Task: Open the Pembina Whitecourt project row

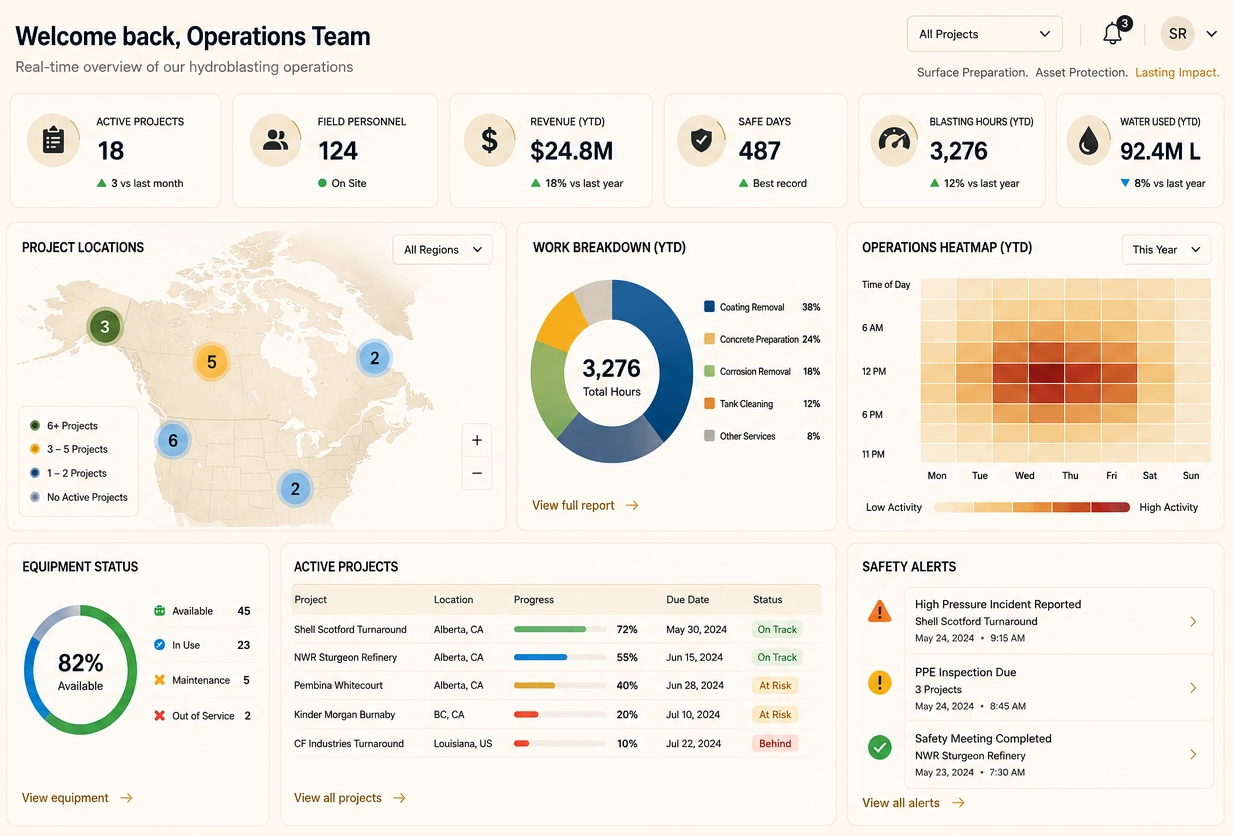Action: coord(556,686)
